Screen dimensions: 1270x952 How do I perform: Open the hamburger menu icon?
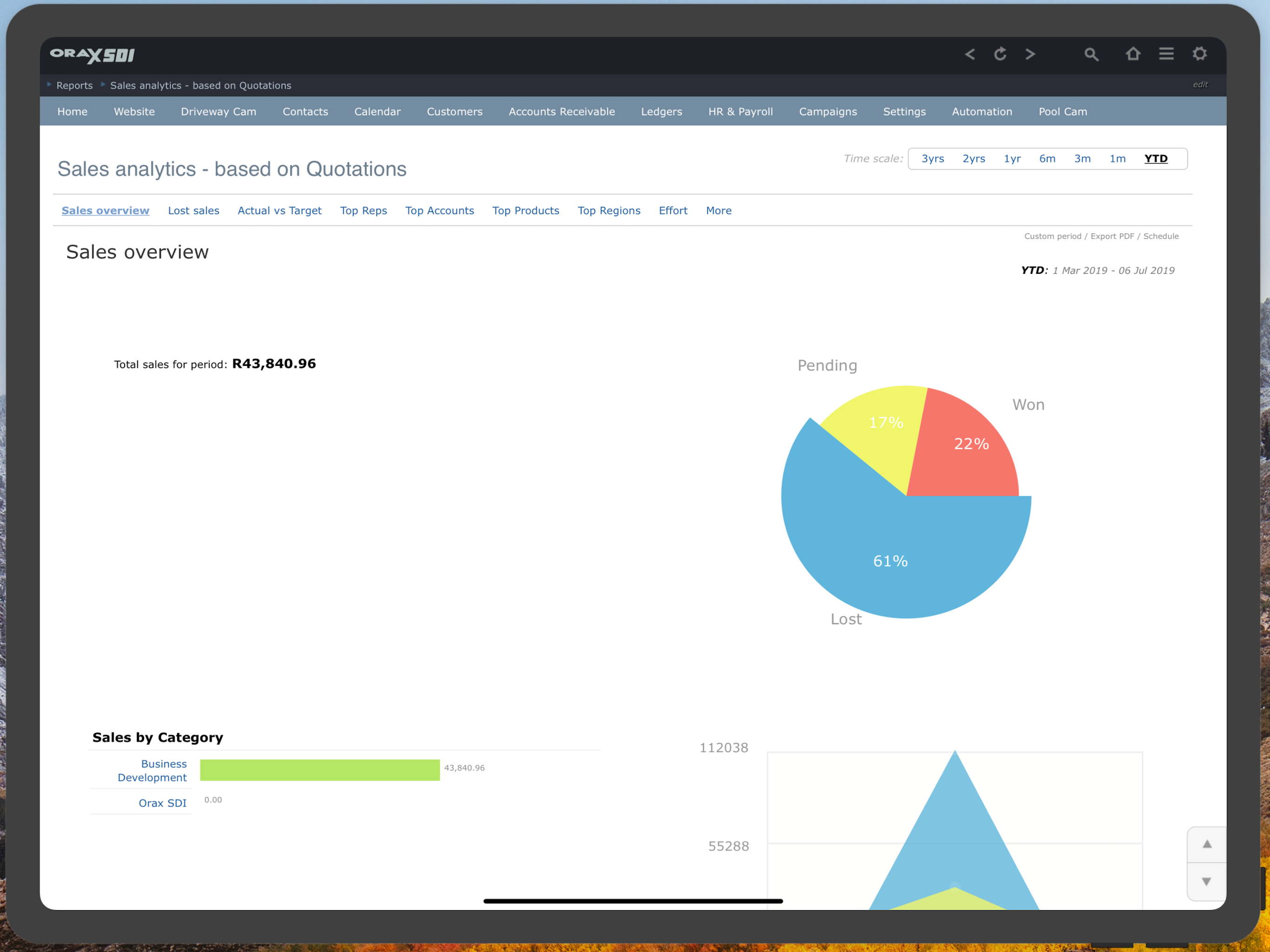[x=1166, y=53]
